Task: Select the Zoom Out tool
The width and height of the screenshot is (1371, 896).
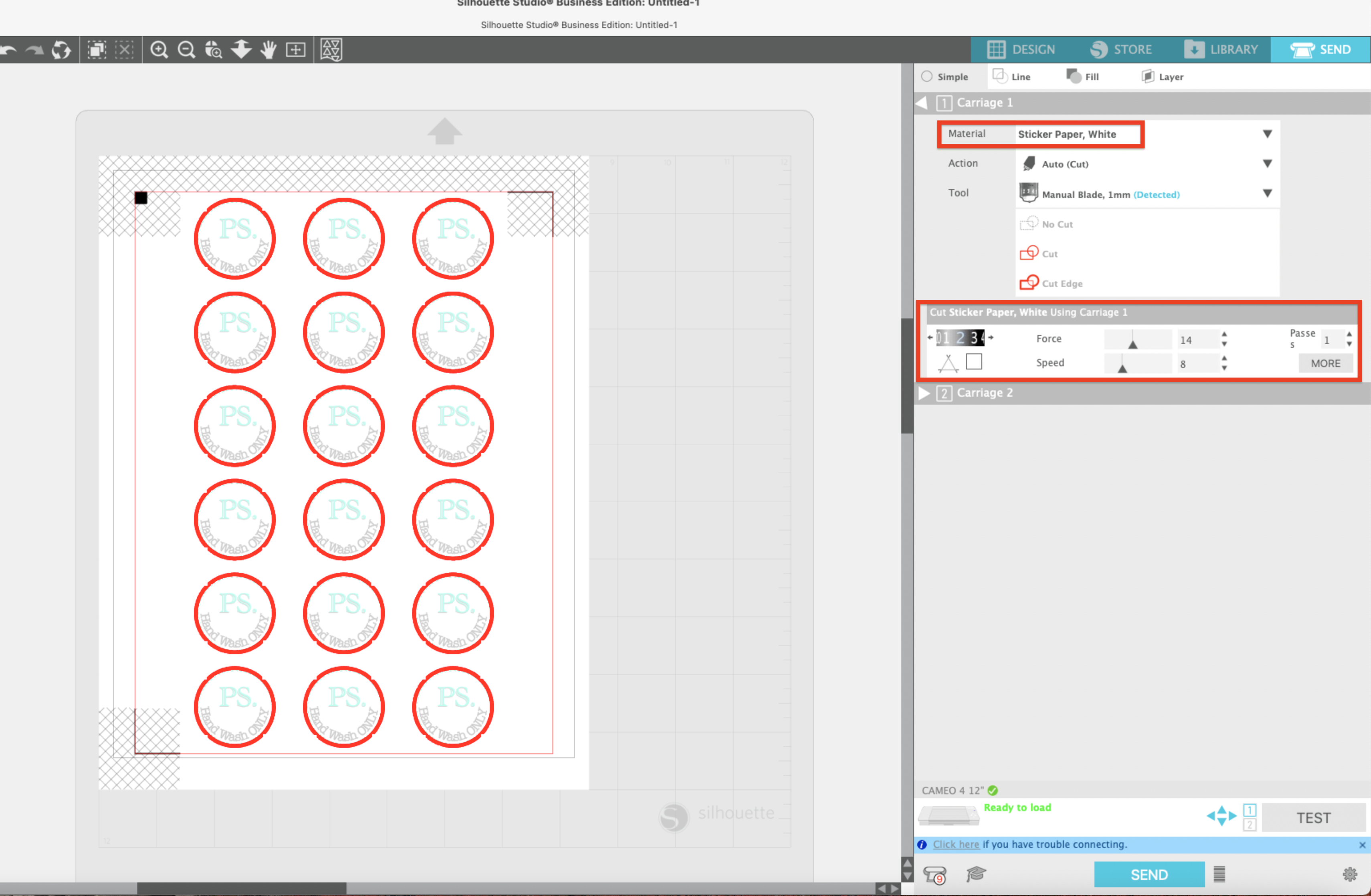Action: (186, 50)
